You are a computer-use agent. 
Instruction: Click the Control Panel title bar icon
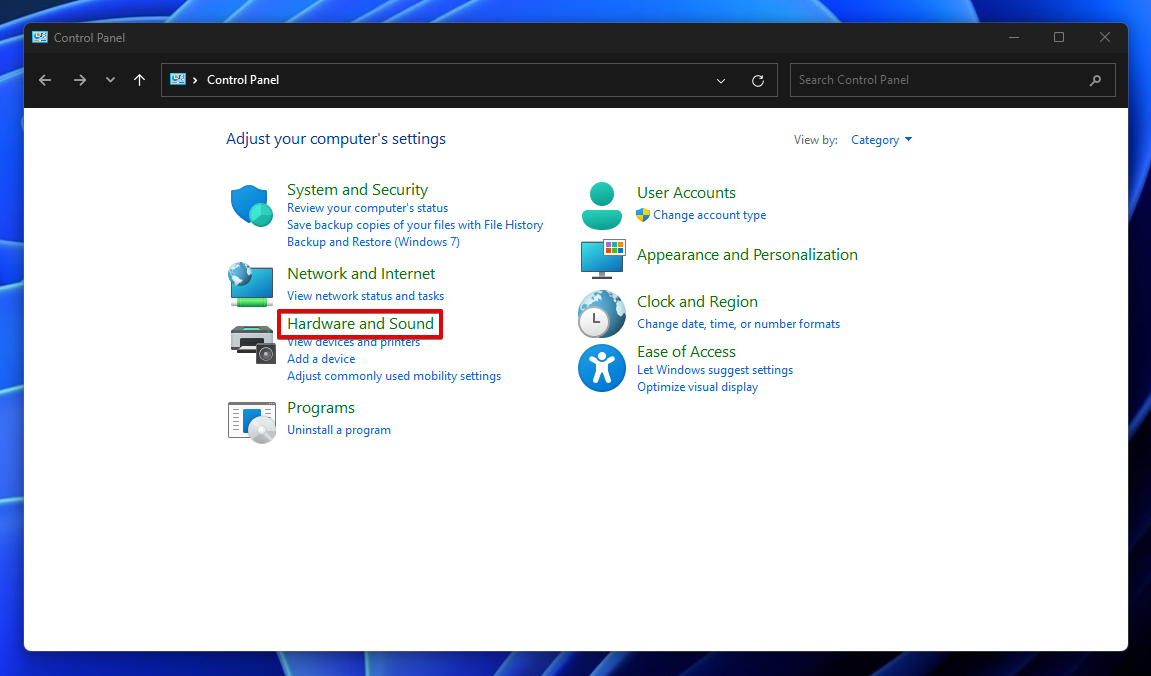(40, 37)
